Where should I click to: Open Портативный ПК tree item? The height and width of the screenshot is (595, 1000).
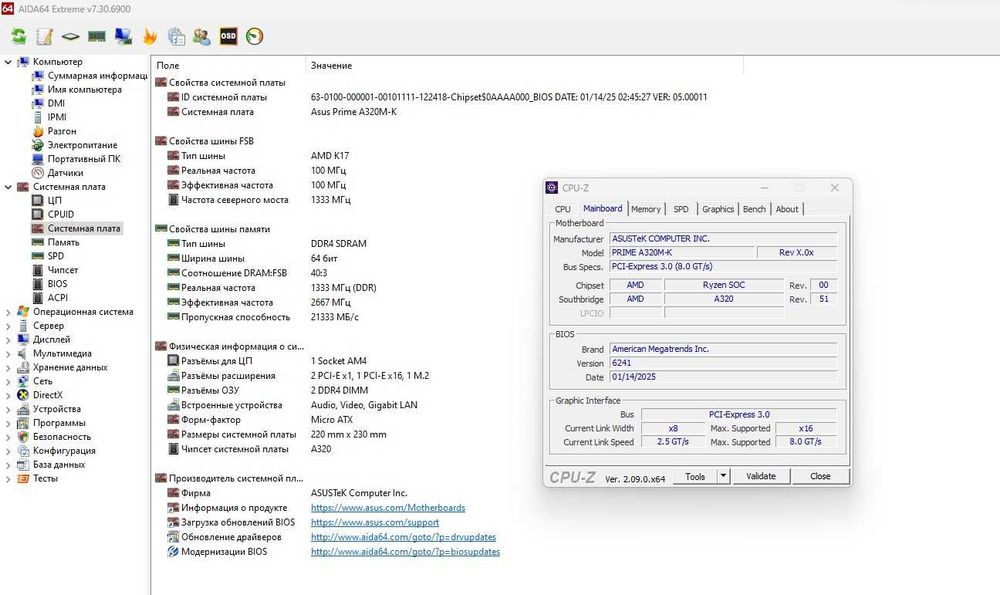pos(84,159)
